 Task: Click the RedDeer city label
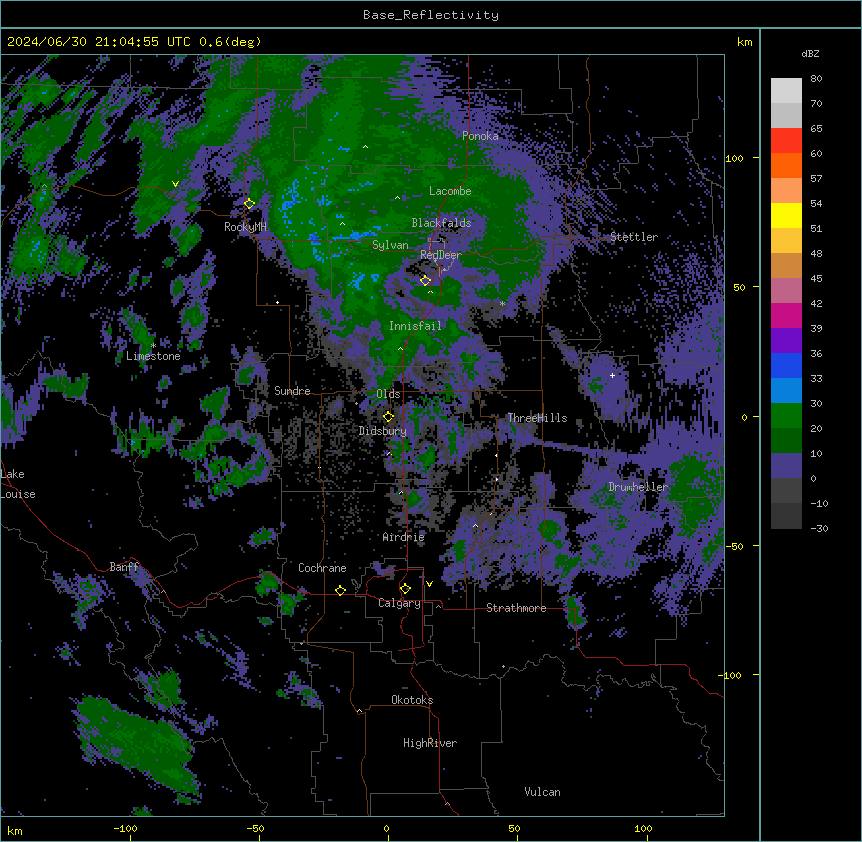pos(441,255)
